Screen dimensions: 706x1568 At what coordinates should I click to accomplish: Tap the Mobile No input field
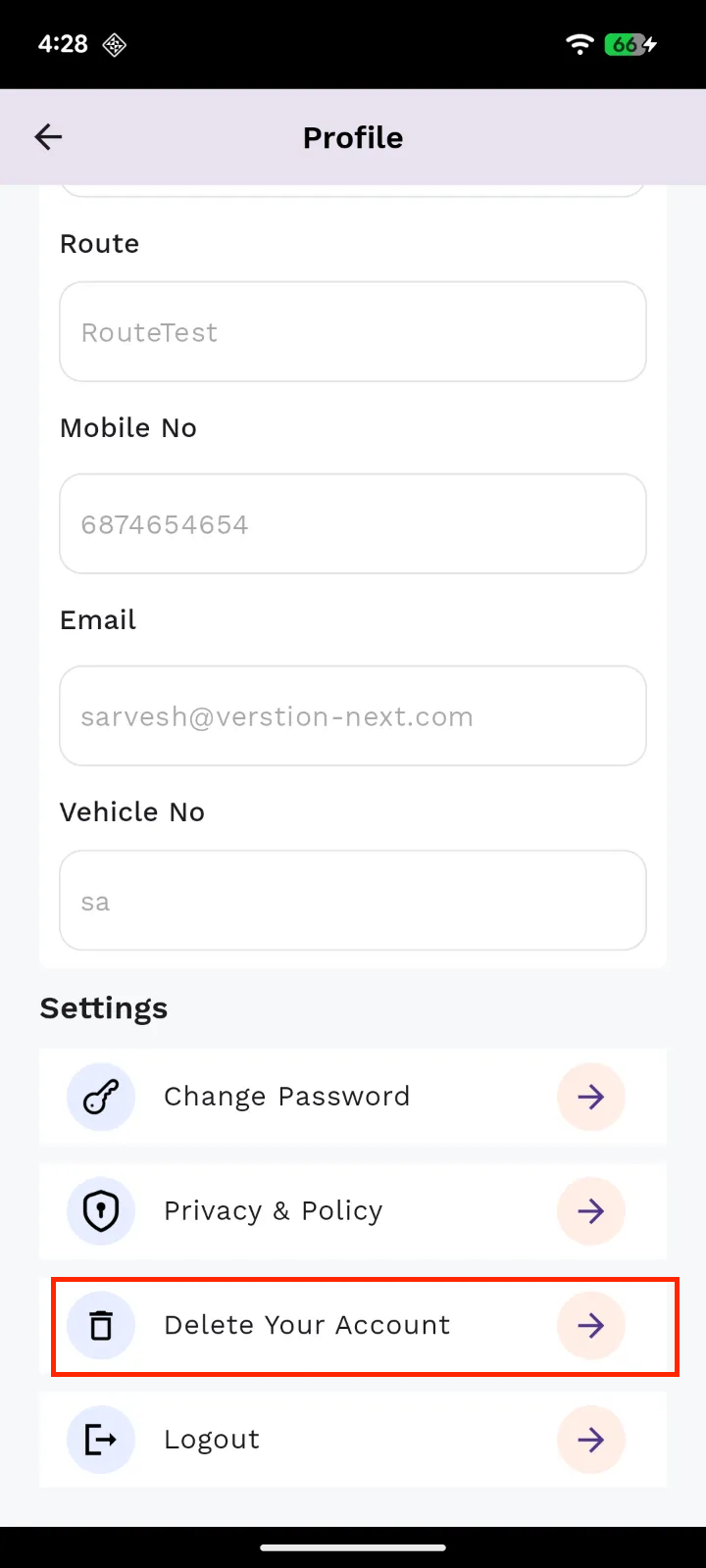click(353, 524)
